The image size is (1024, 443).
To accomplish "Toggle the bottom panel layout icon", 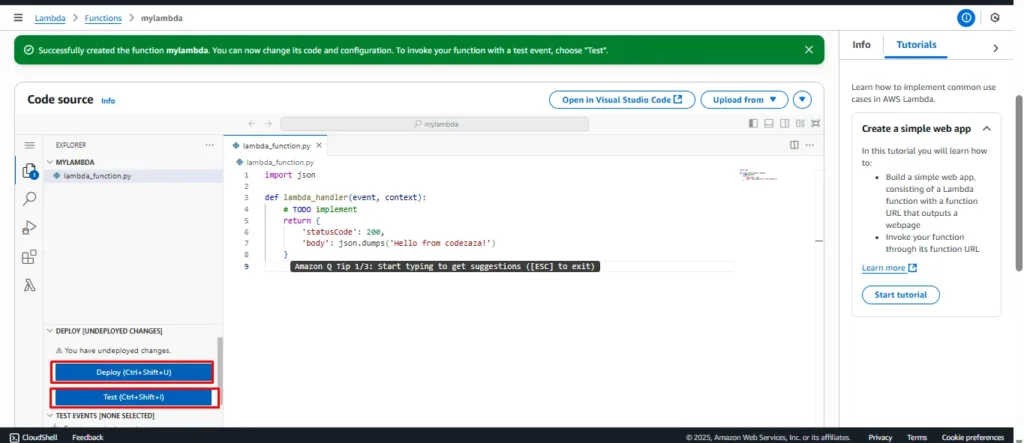I will 769,123.
